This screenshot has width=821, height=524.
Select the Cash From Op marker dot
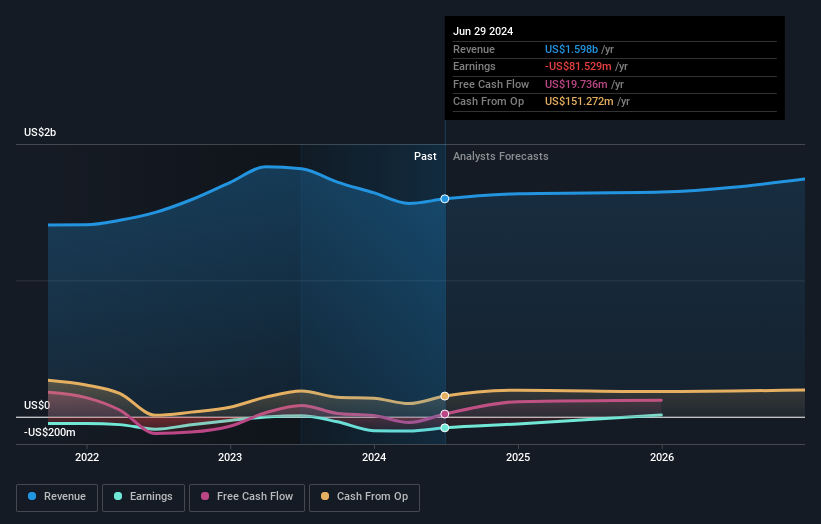pos(445,396)
